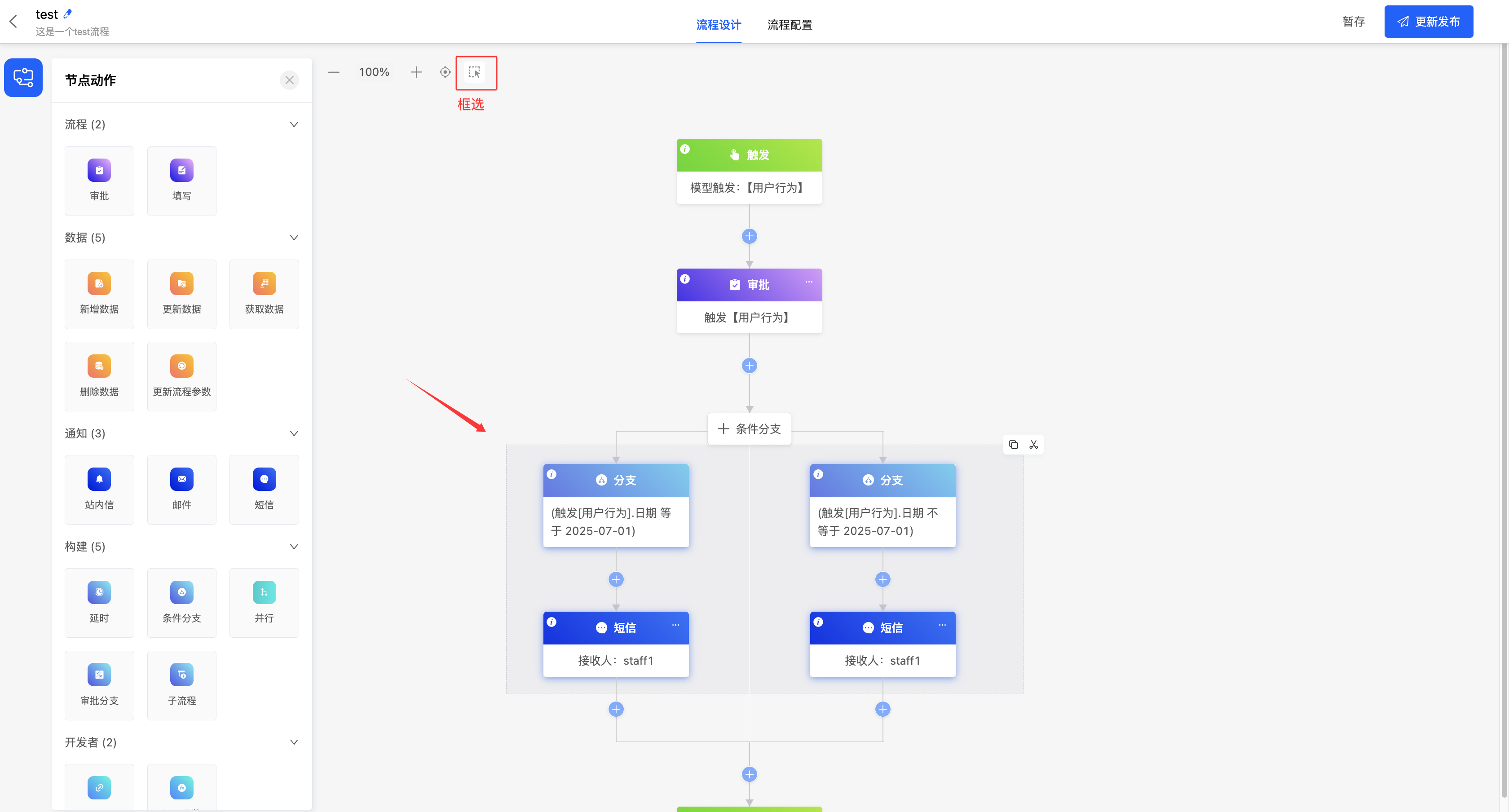Open the 流程设计 tab
This screenshot has width=1509, height=812.
coord(718,25)
